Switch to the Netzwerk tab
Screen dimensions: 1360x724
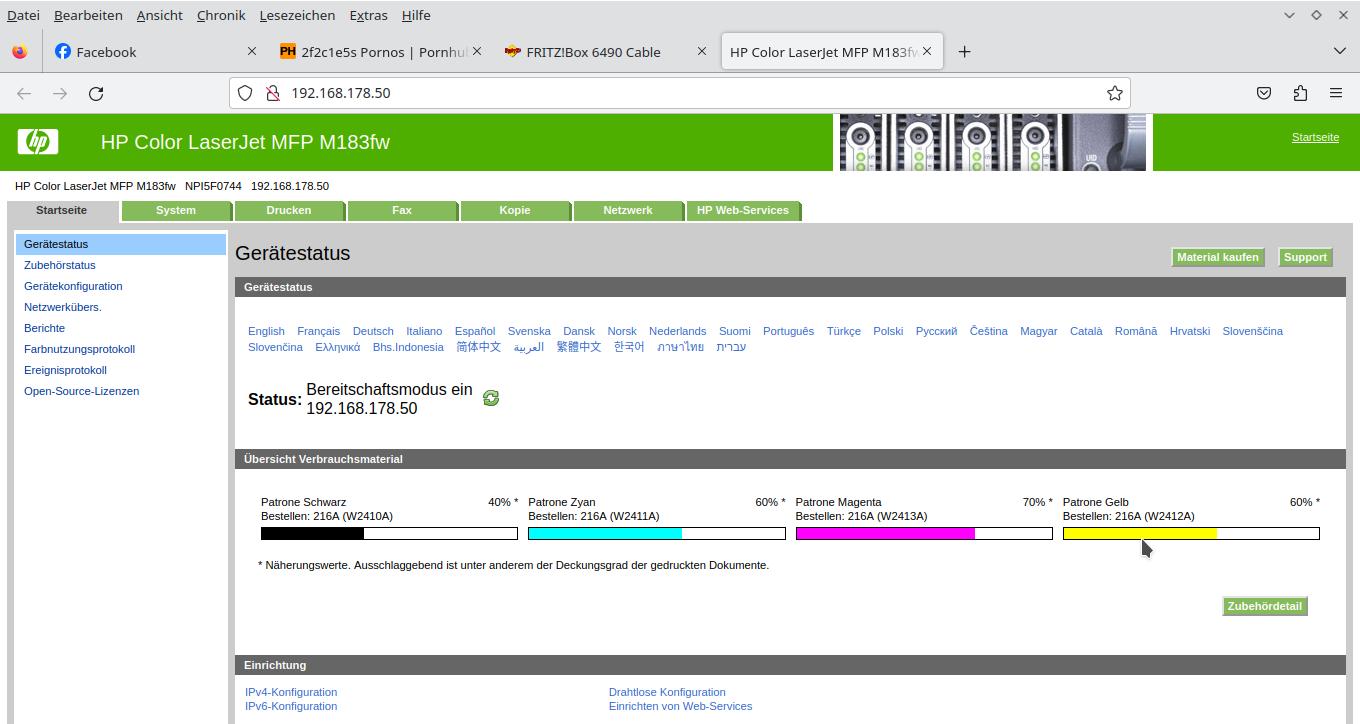click(627, 211)
